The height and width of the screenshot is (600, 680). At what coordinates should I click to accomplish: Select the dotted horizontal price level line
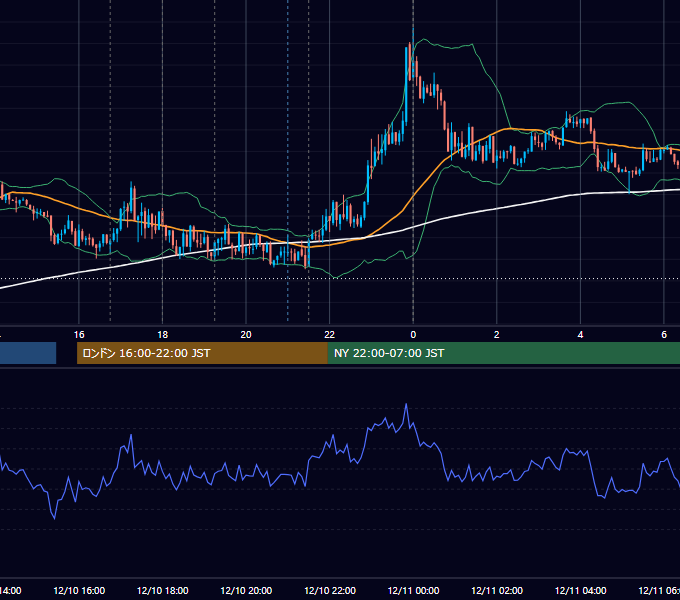coord(340,279)
